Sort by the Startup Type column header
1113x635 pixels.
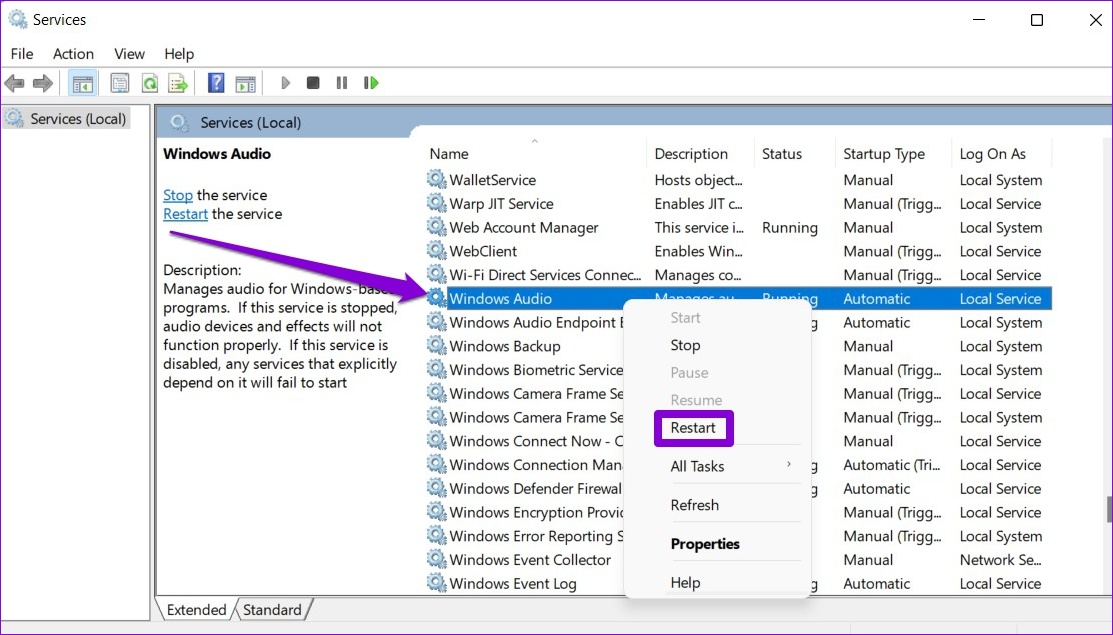pyautogui.click(x=883, y=154)
